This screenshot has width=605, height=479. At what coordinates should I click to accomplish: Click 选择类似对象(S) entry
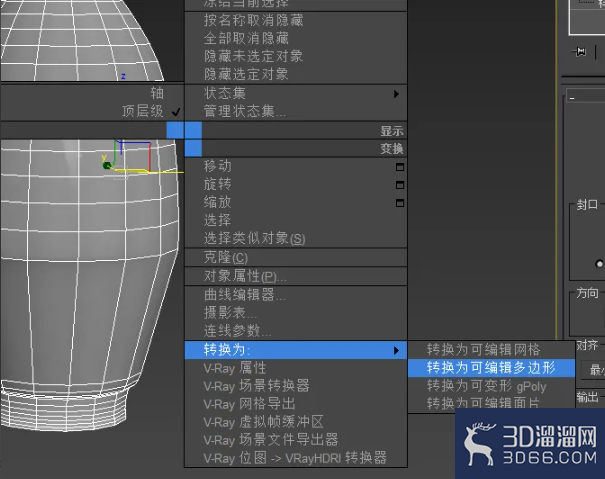point(255,238)
